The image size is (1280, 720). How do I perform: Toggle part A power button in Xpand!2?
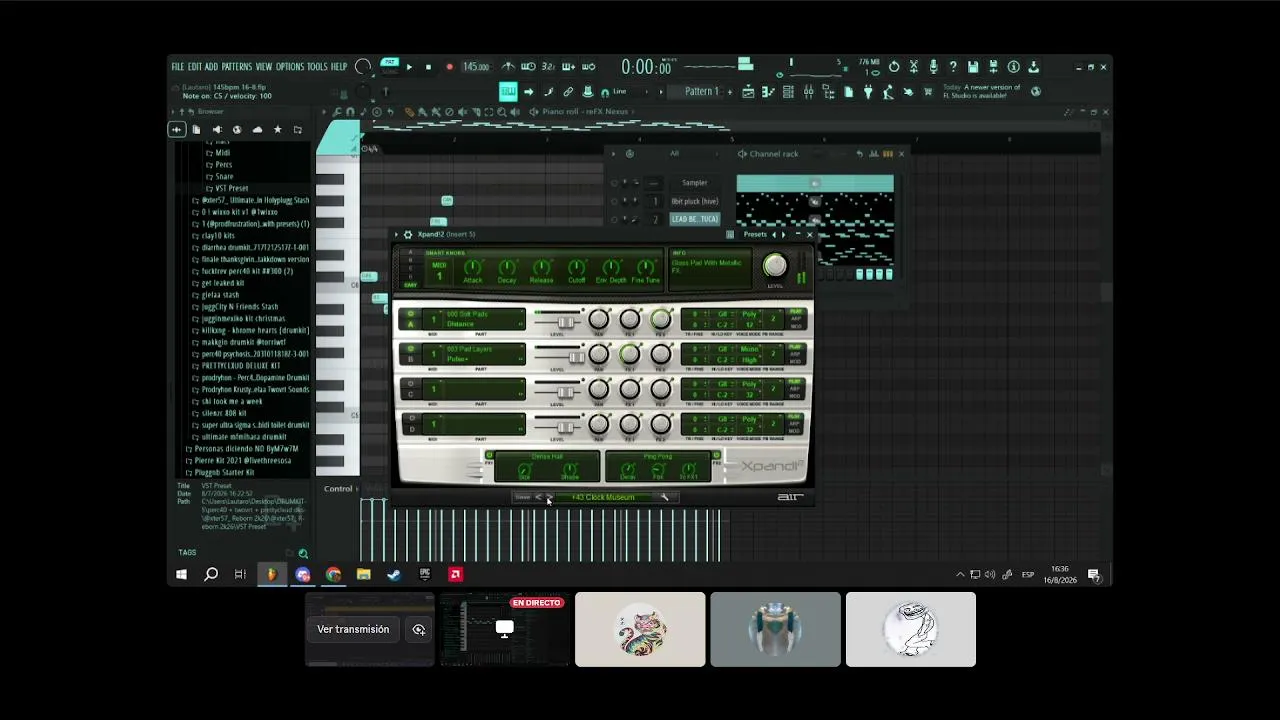(411, 314)
